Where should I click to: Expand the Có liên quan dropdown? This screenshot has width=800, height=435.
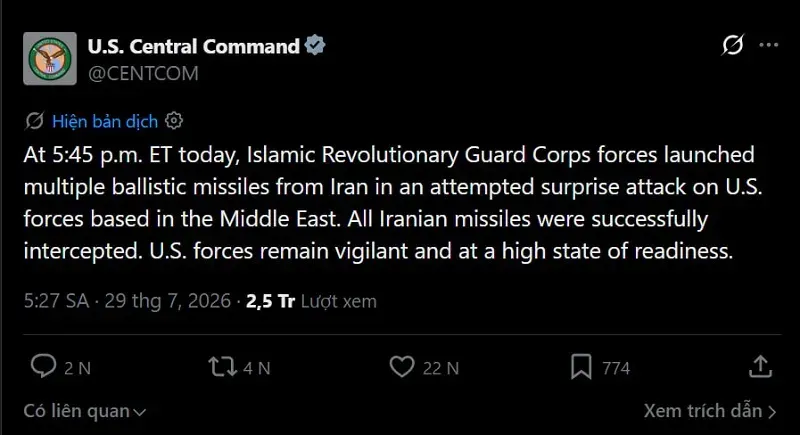tap(85, 411)
